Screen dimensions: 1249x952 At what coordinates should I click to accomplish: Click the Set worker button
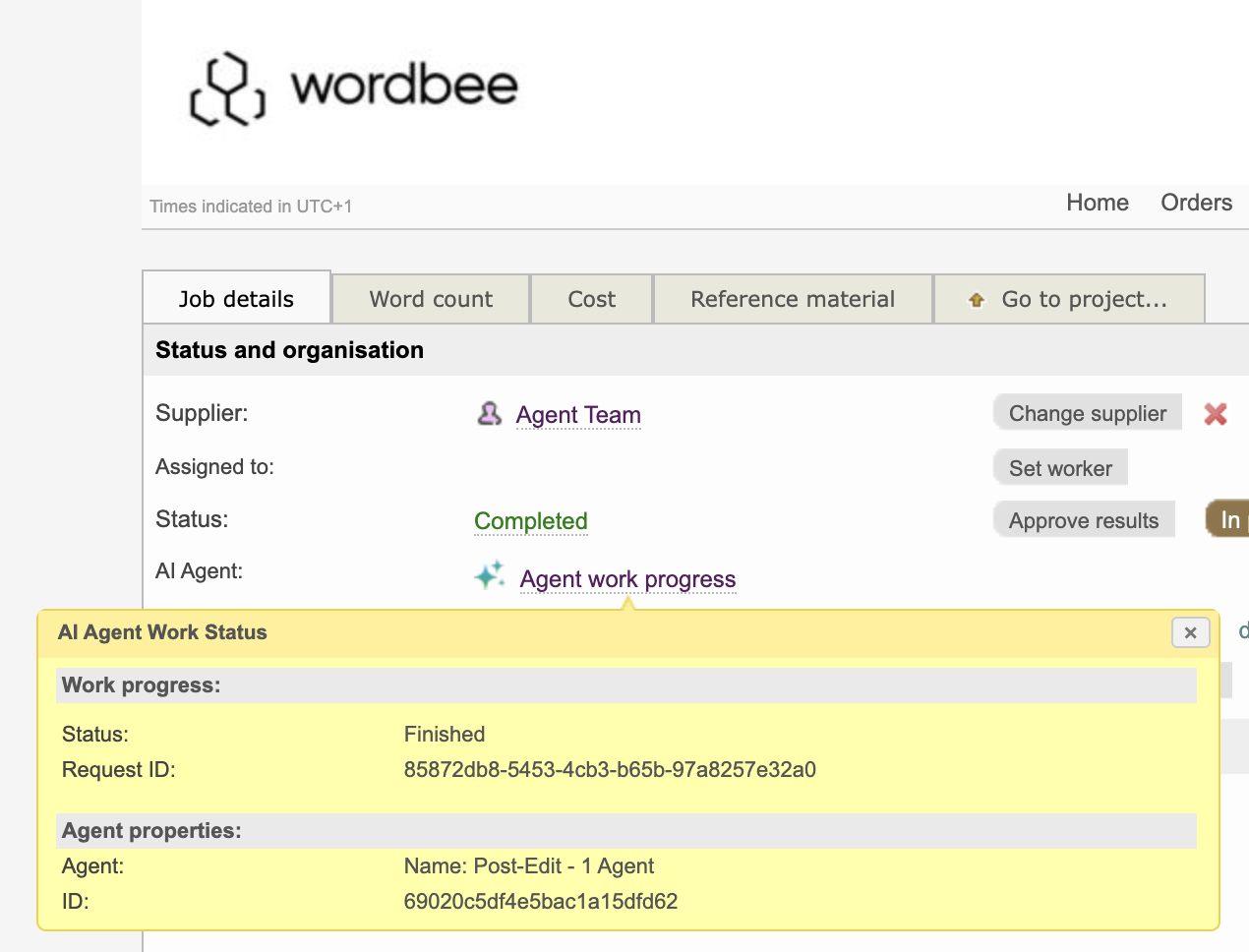[x=1059, y=468]
